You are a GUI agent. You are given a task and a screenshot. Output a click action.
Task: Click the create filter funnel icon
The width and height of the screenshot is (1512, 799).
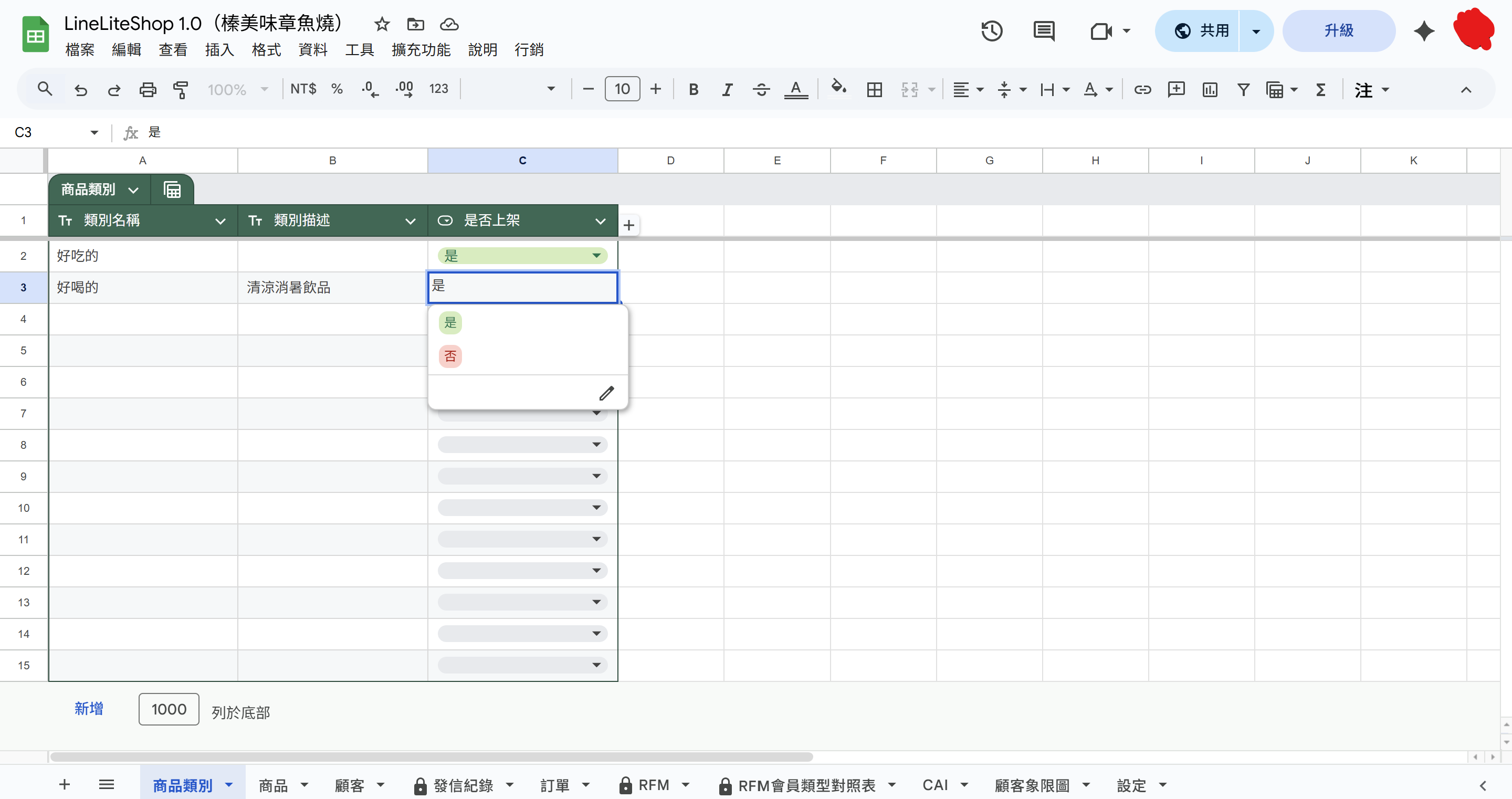1243,89
